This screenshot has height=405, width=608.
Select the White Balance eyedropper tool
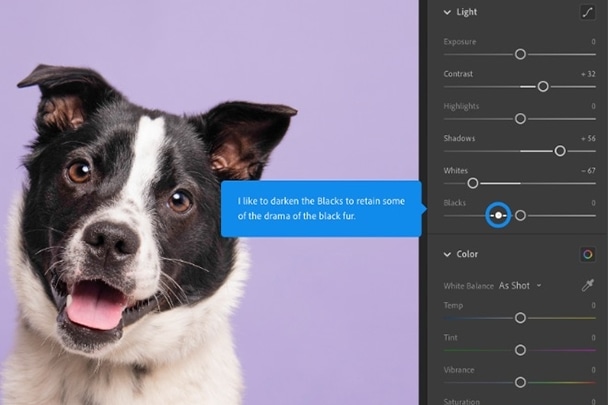pos(587,285)
